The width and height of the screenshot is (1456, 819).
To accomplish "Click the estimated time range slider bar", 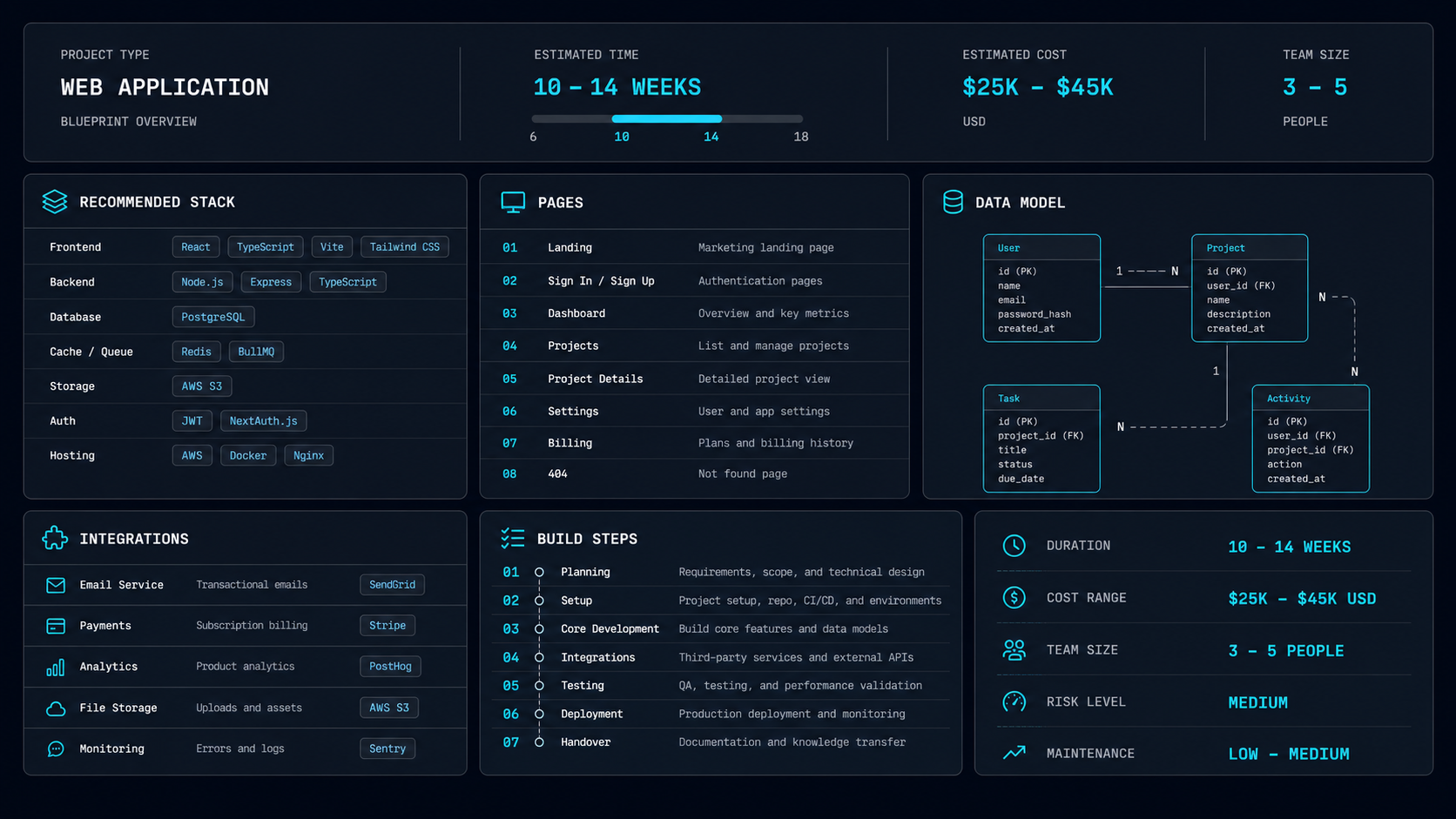I will click(x=667, y=118).
